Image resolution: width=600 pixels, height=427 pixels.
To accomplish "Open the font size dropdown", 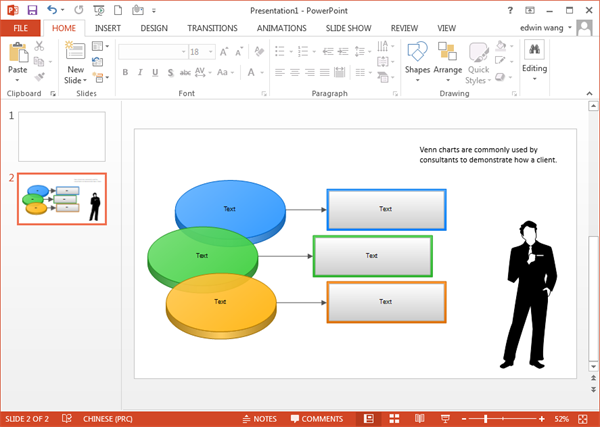I will [x=208, y=51].
